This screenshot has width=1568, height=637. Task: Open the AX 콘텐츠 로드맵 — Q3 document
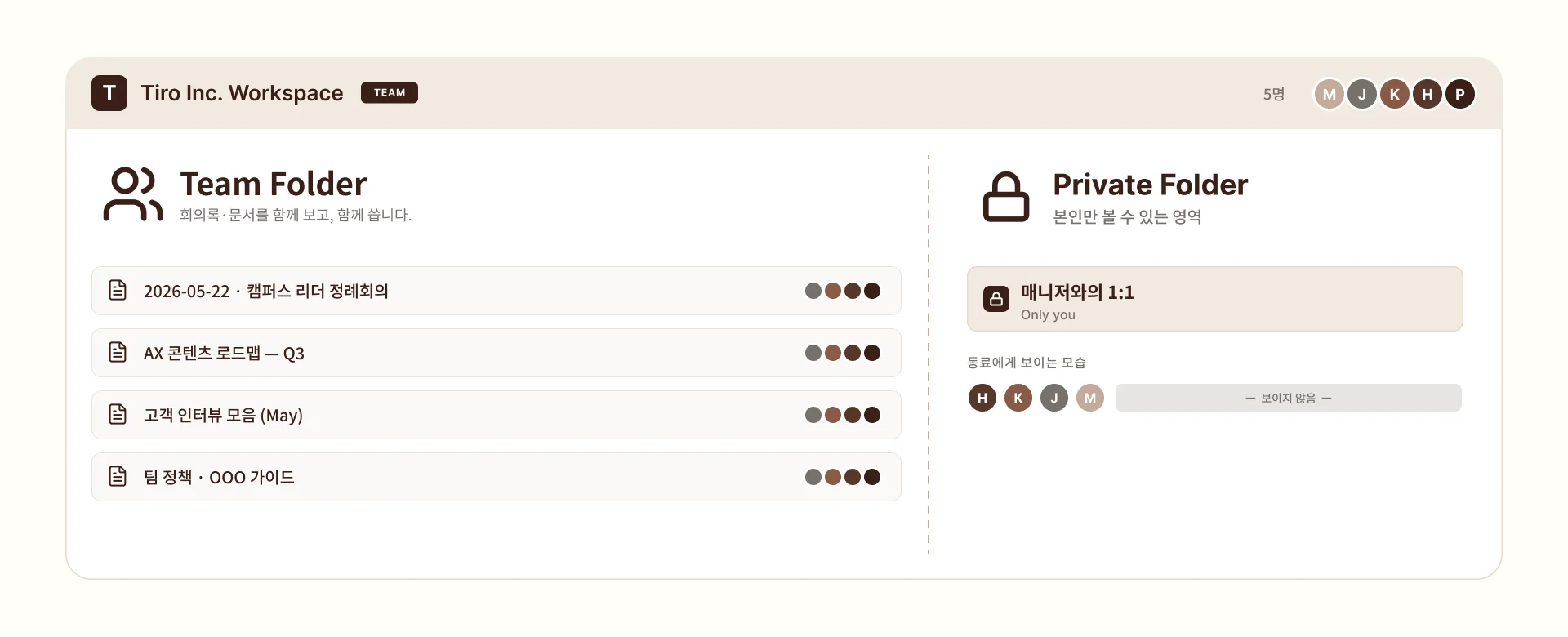497,353
